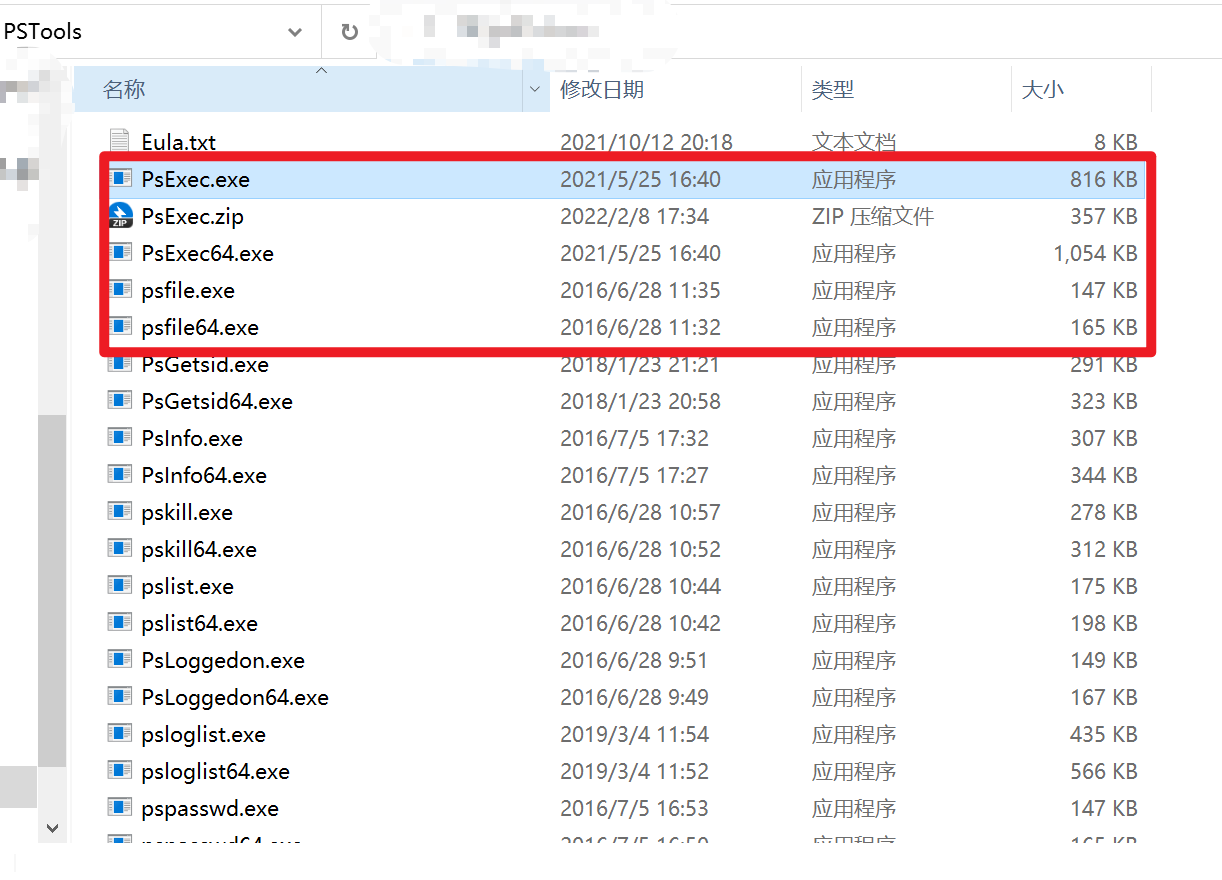This screenshot has width=1222, height=880.
Task: Click the 2016/7/5 17:32 modified date
Action: (634, 438)
